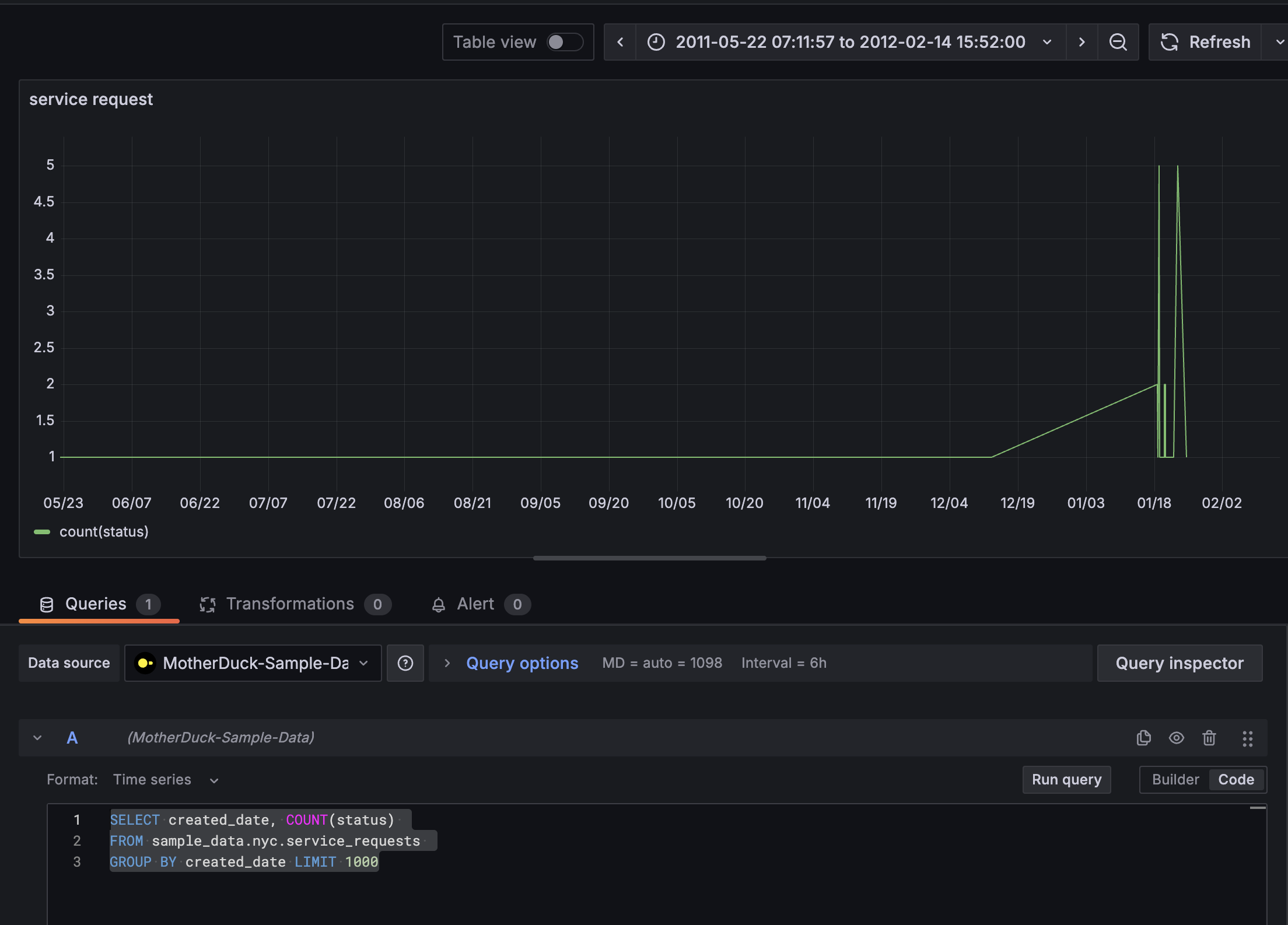Shift time range forward with right arrow

tap(1082, 42)
